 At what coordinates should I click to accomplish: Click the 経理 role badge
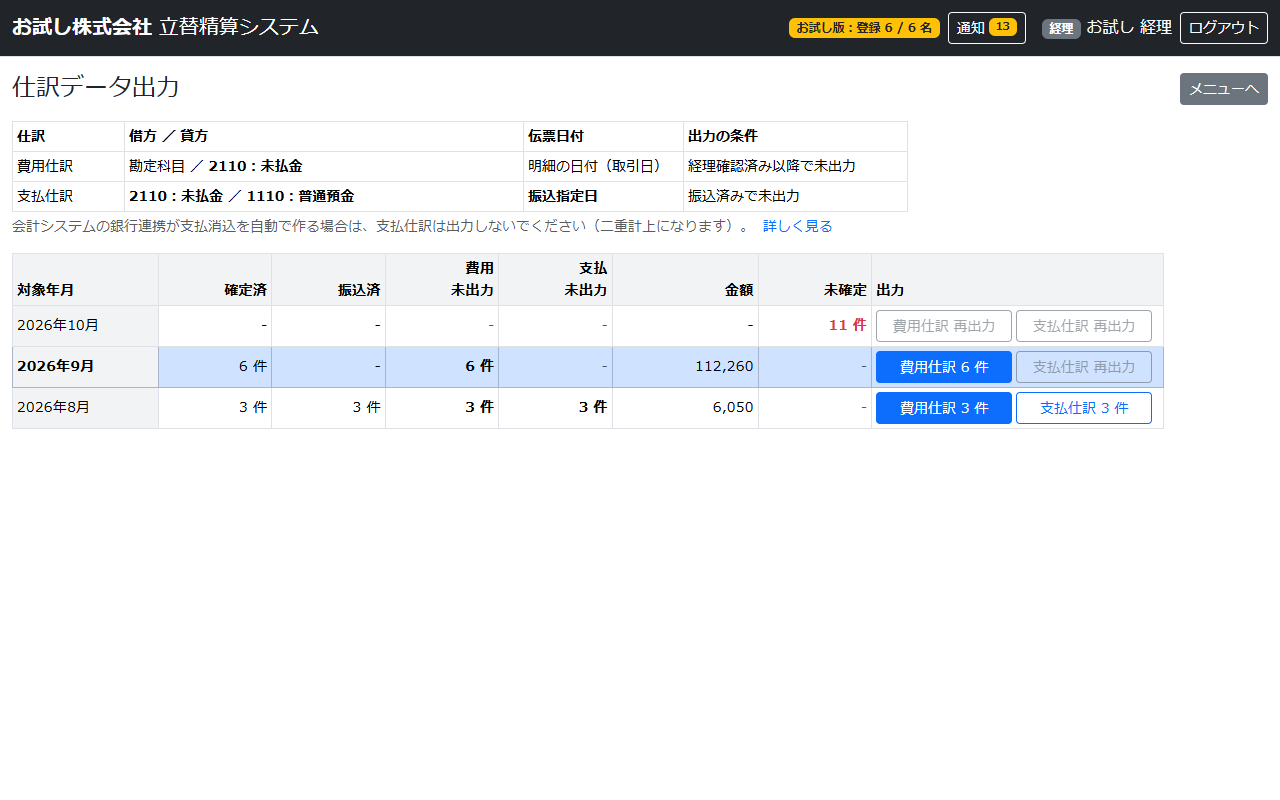pos(1061,28)
